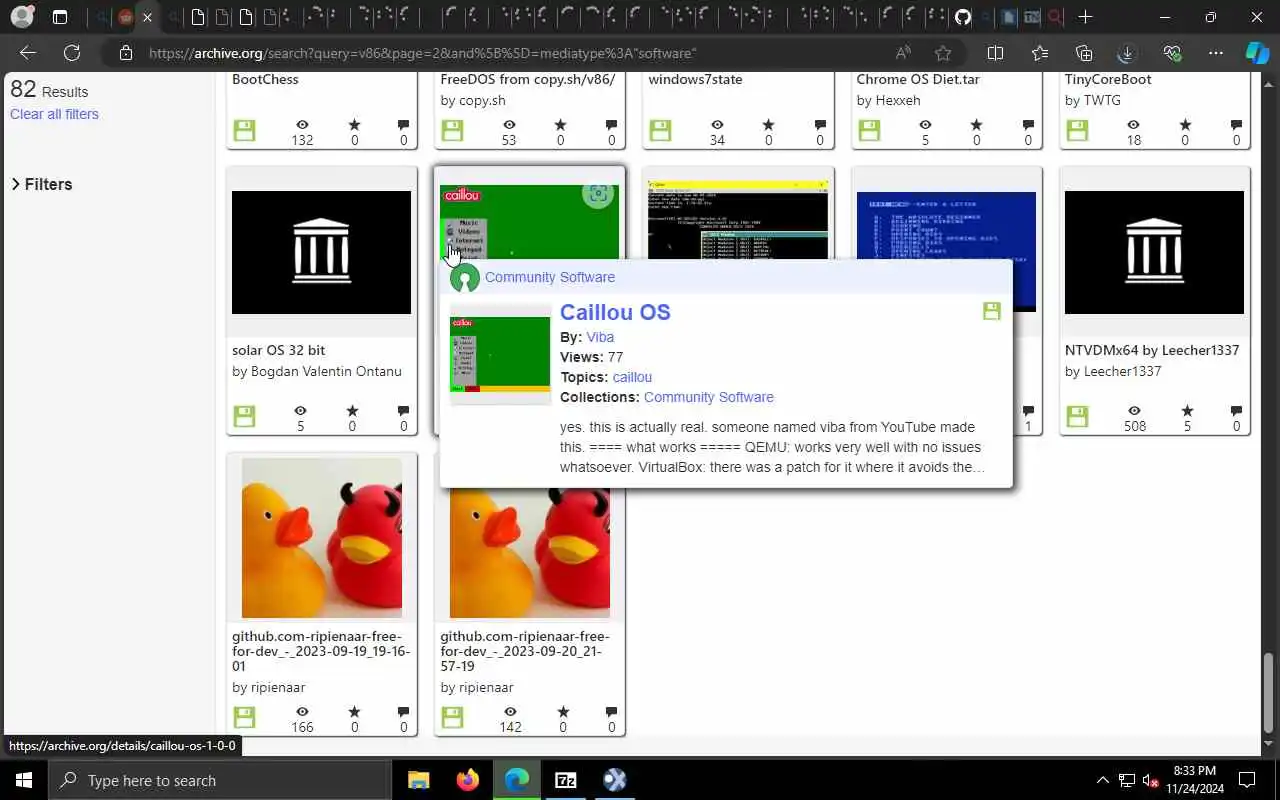Click the floppy icon on BootChess card
The width and height of the screenshot is (1280, 800).
[x=244, y=130]
